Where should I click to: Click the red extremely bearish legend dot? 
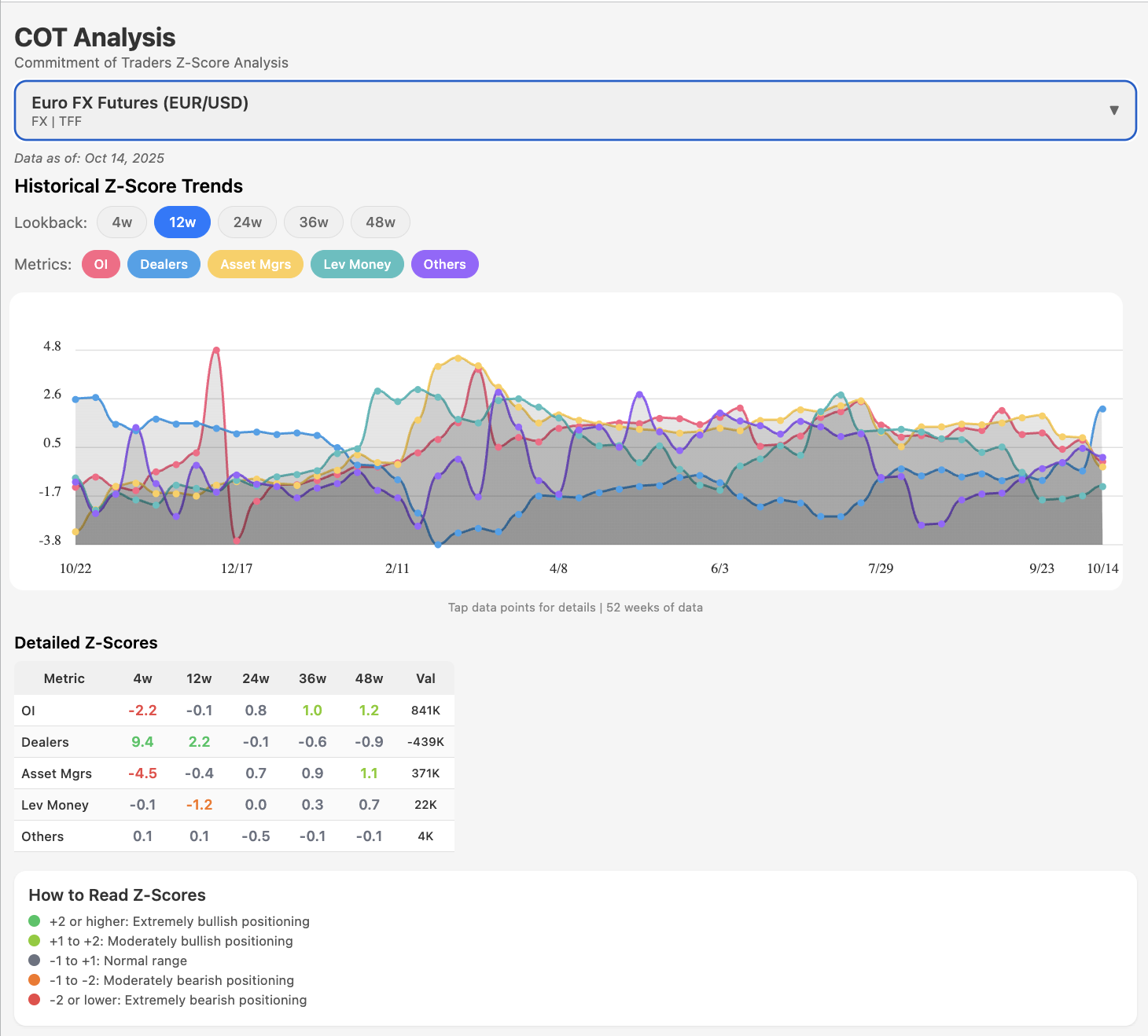[x=35, y=1000]
